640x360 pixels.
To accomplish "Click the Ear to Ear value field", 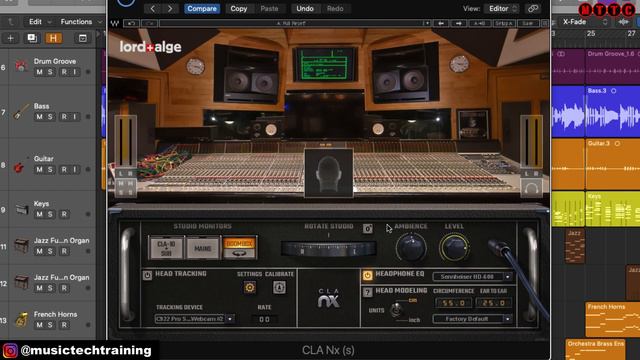I will pos(494,303).
